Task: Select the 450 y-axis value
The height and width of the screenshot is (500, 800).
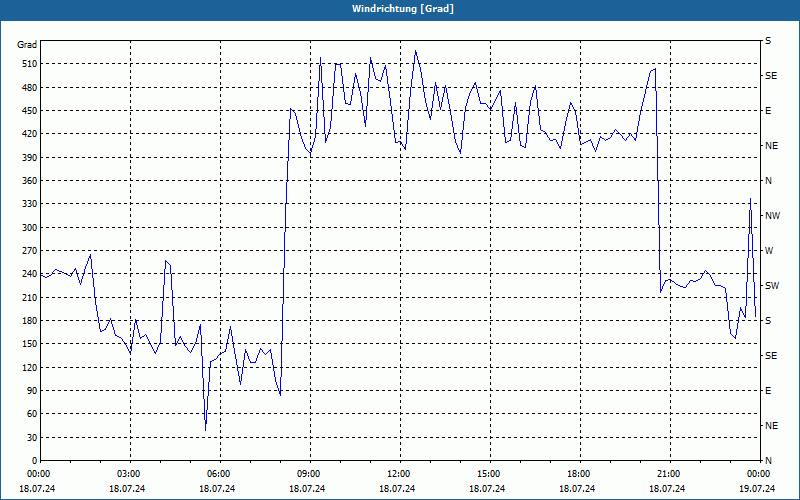Action: point(30,111)
